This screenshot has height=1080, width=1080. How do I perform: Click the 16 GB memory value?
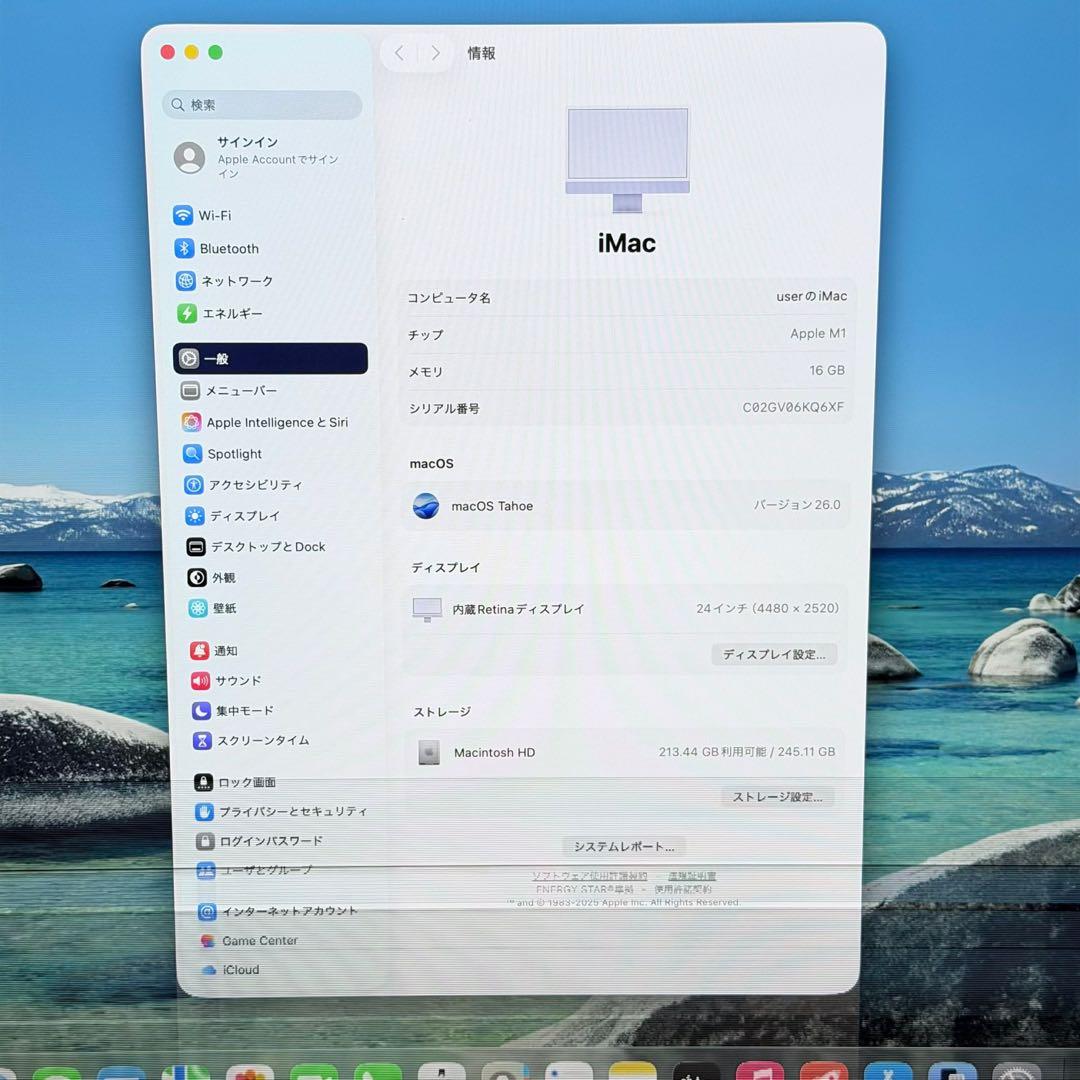(x=827, y=371)
